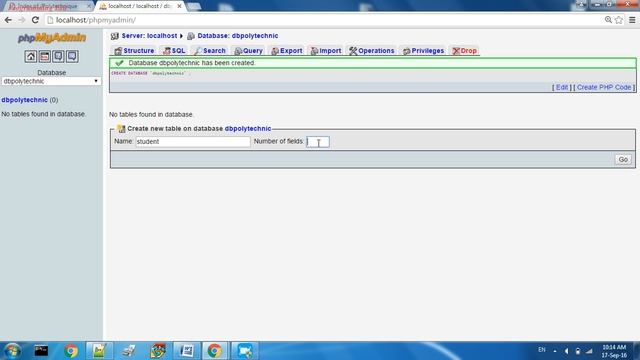Click the browser back arrow

pyautogui.click(x=8, y=20)
